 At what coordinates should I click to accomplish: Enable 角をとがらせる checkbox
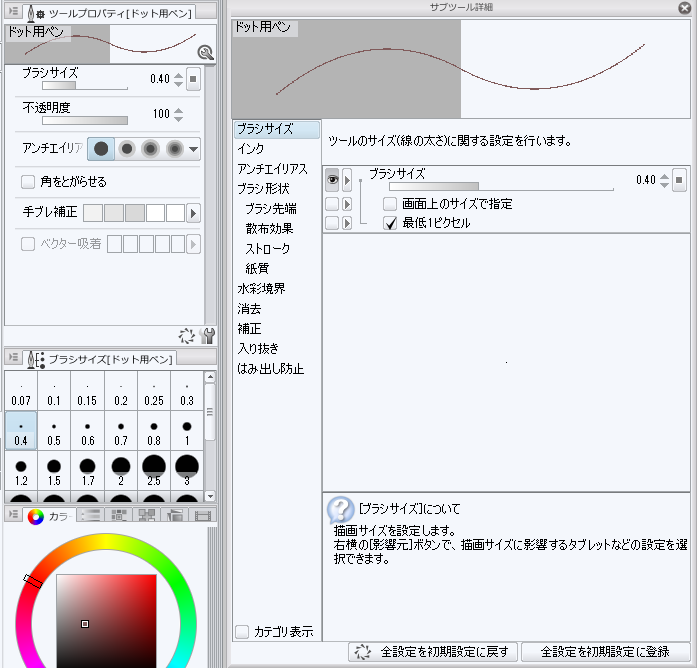click(28, 182)
